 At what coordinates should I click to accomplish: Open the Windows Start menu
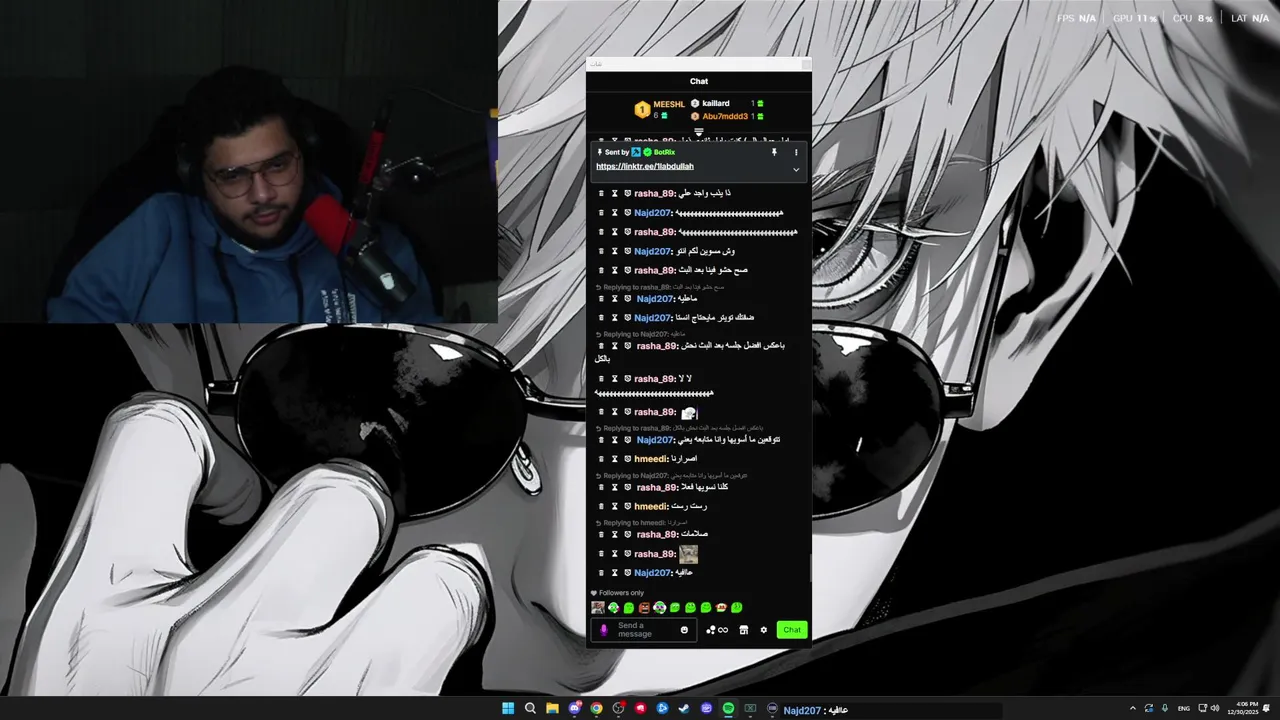click(508, 709)
